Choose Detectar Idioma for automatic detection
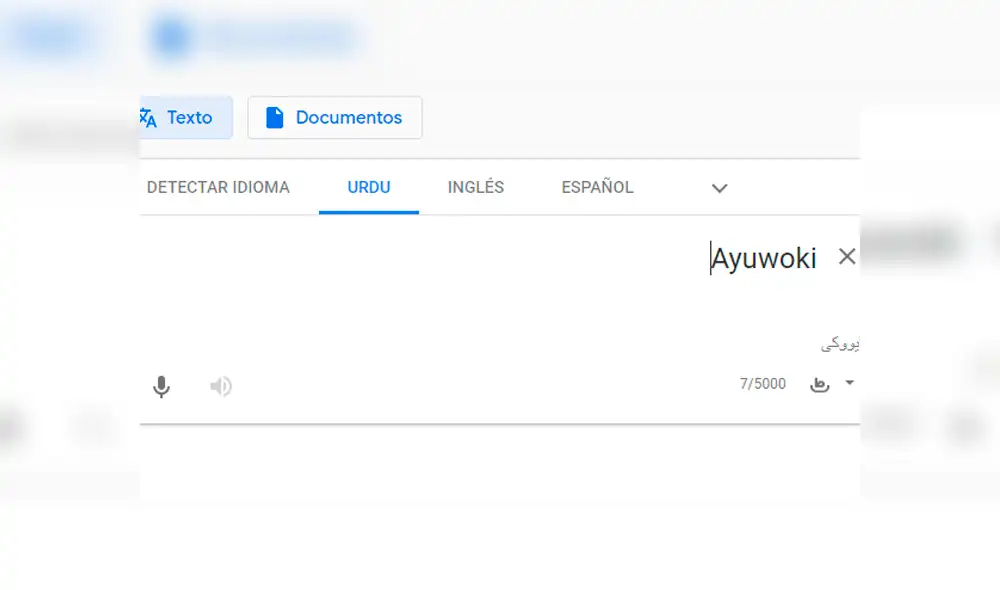 pos(220,187)
